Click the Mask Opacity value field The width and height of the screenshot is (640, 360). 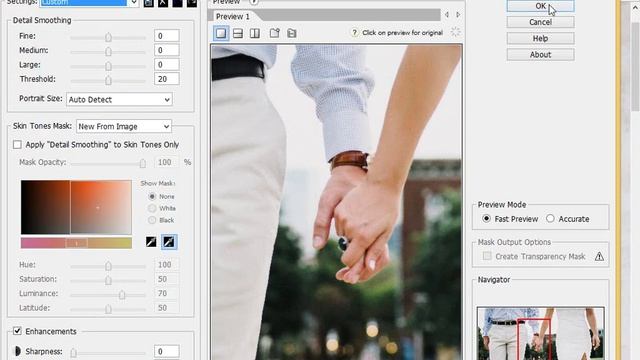click(167, 162)
